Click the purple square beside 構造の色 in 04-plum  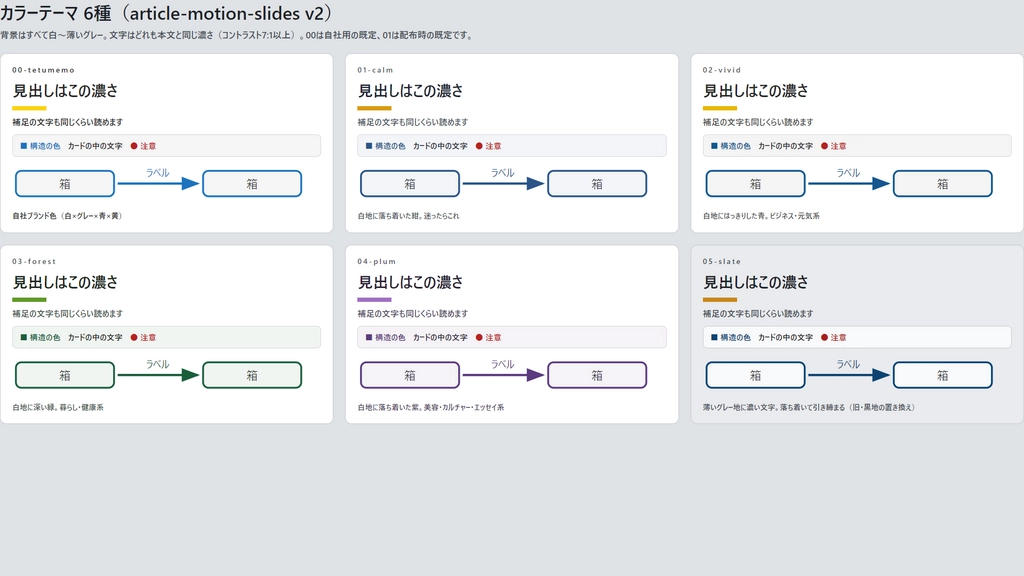coord(369,337)
